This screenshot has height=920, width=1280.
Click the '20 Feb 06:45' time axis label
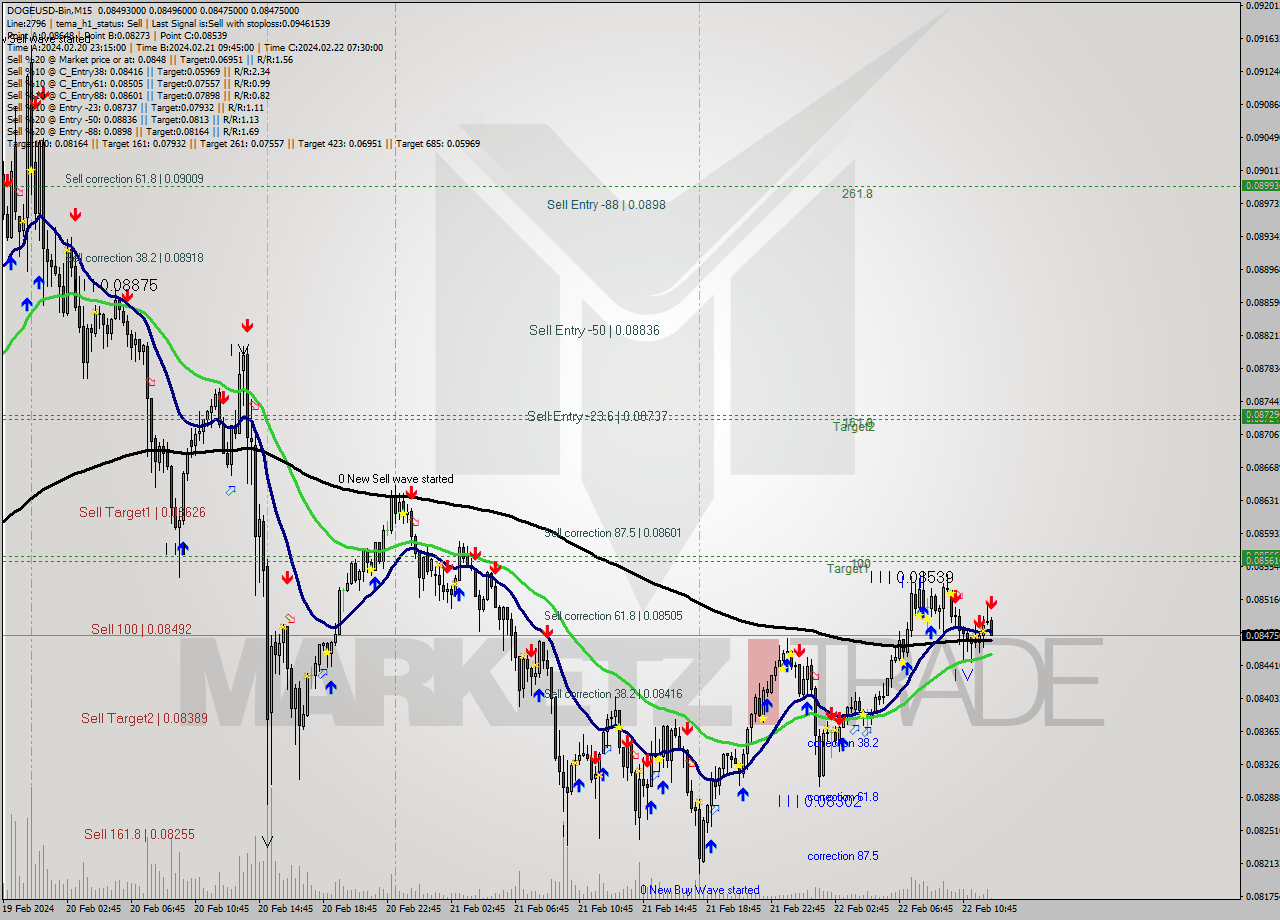point(158,909)
